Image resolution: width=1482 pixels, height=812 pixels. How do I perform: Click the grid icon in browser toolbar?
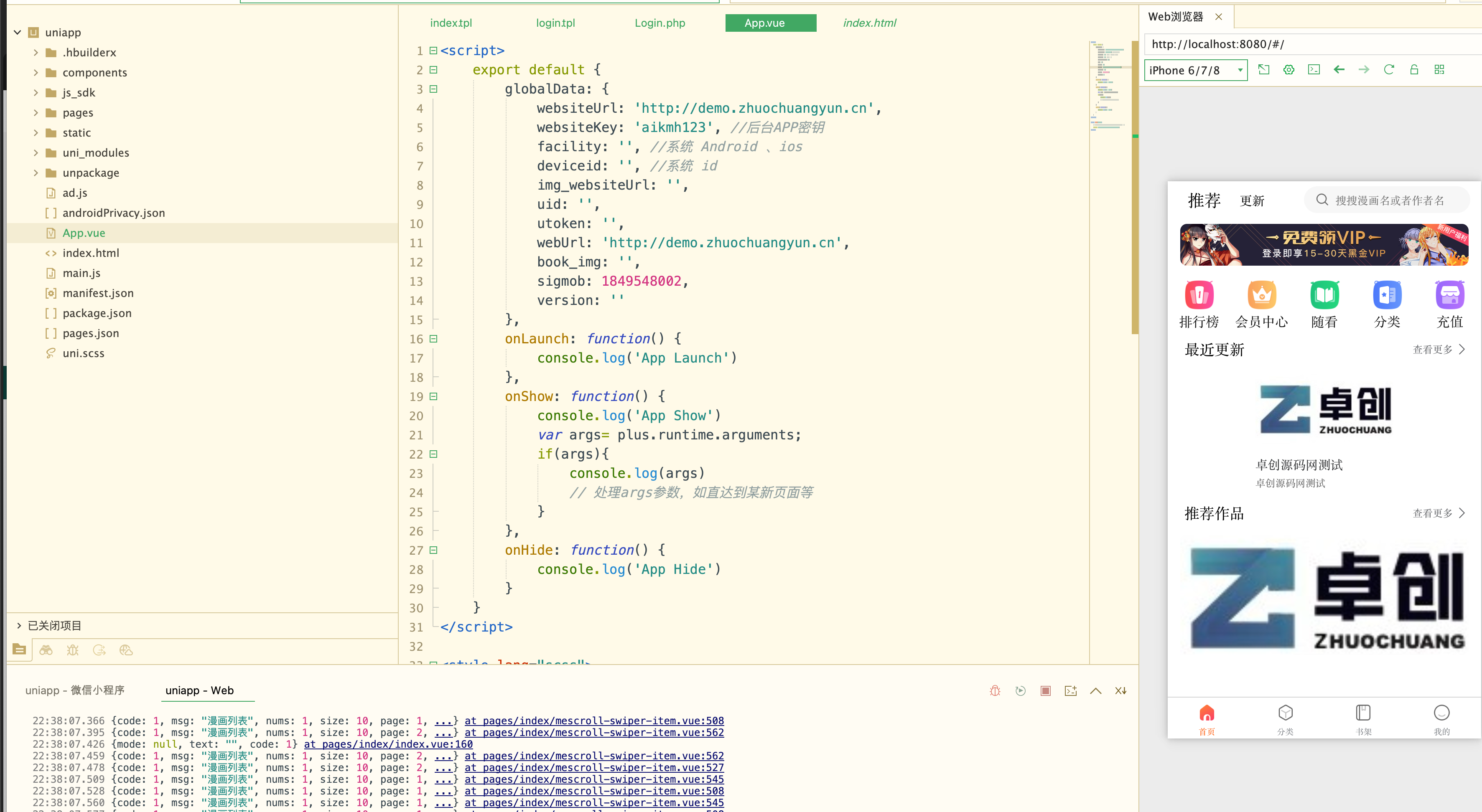coord(1439,70)
